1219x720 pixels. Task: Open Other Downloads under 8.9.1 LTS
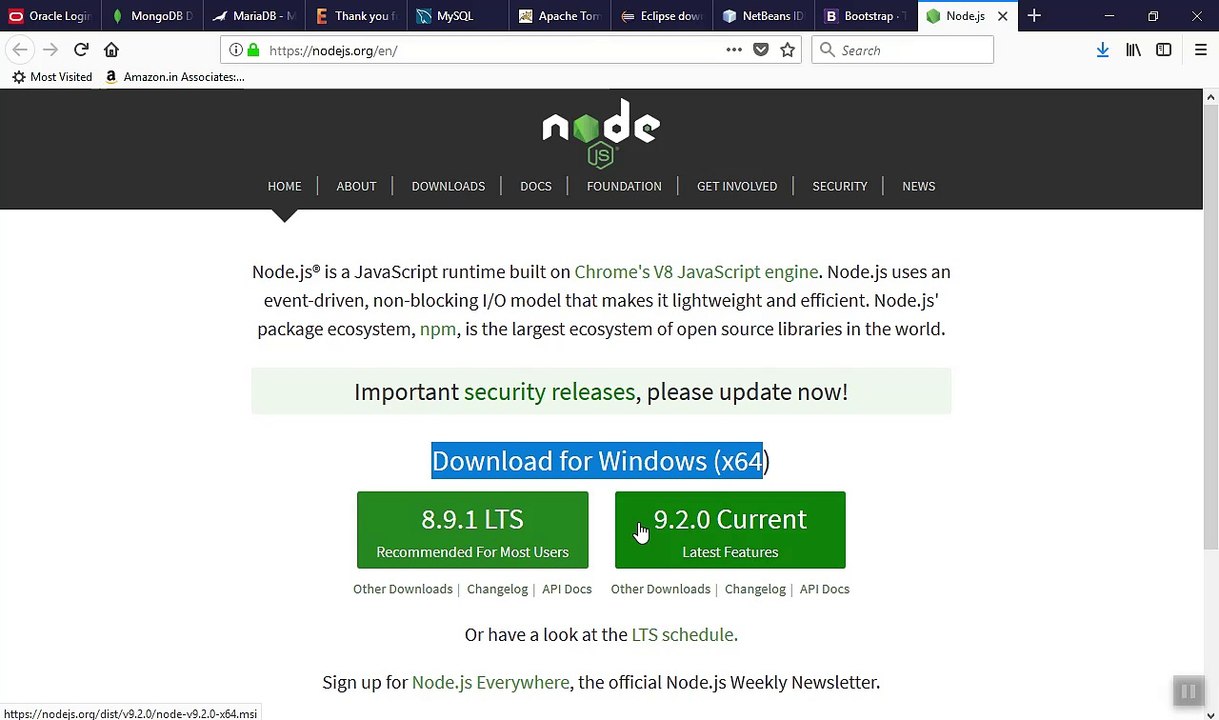403,589
